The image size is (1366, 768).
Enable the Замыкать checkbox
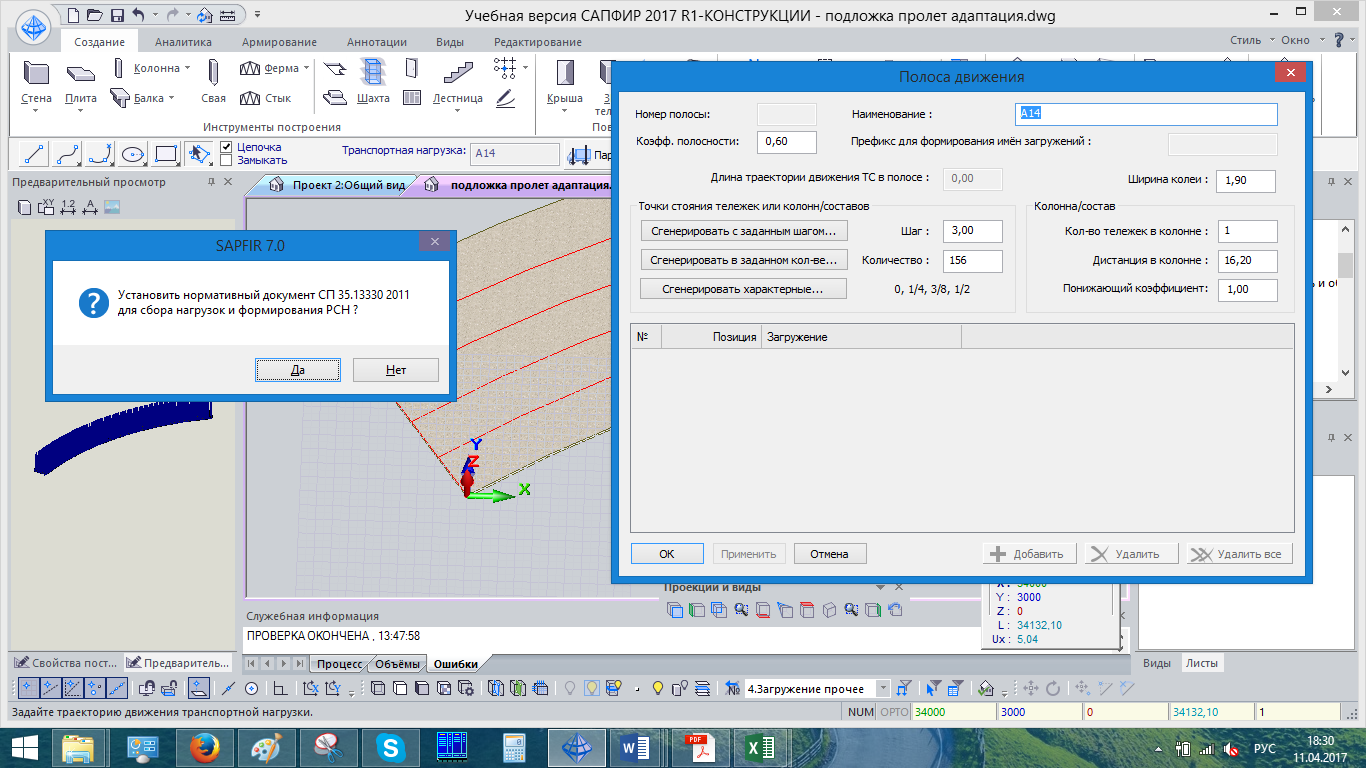pos(226,160)
